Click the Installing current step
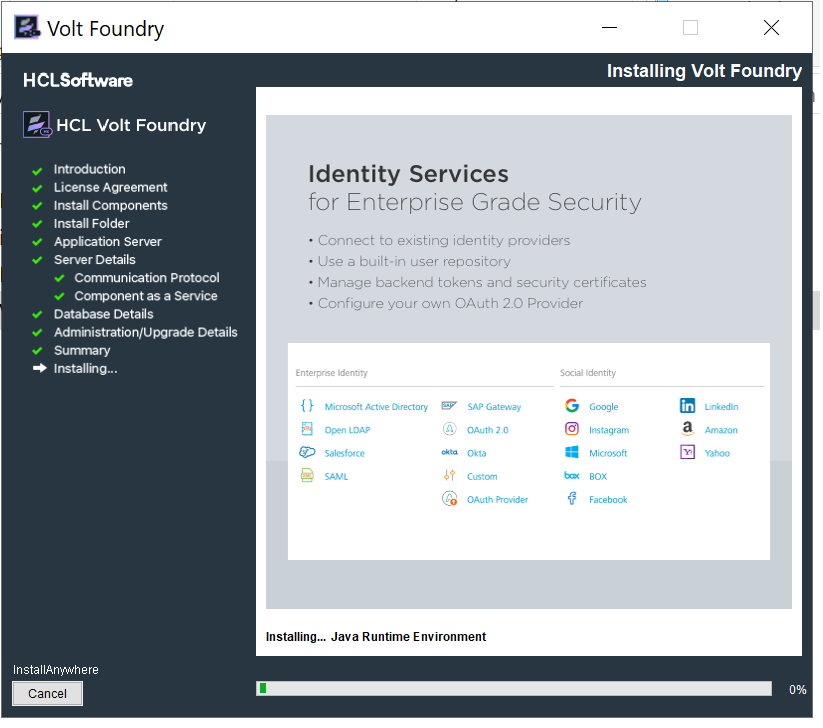 click(x=85, y=368)
